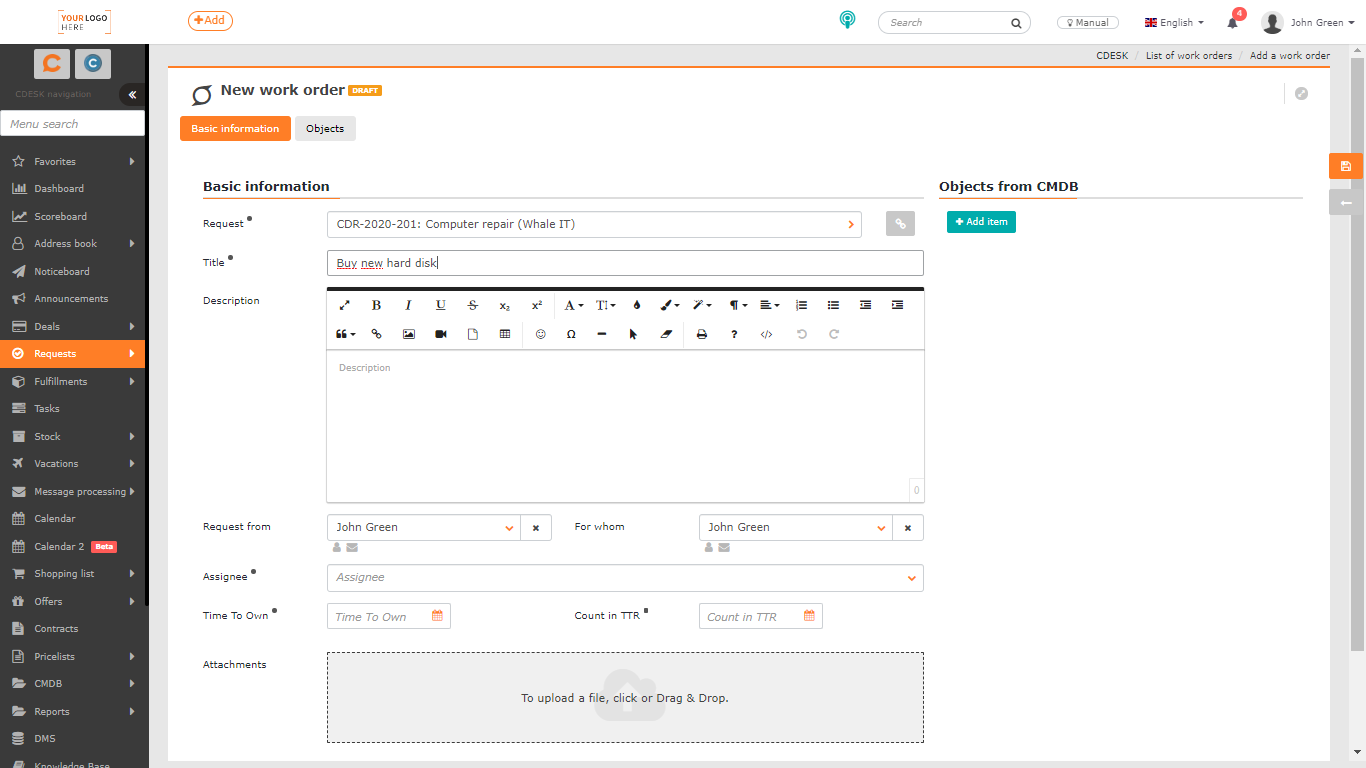1366x768 pixels.
Task: Clear formatting with the eraser icon
Action: click(x=667, y=334)
